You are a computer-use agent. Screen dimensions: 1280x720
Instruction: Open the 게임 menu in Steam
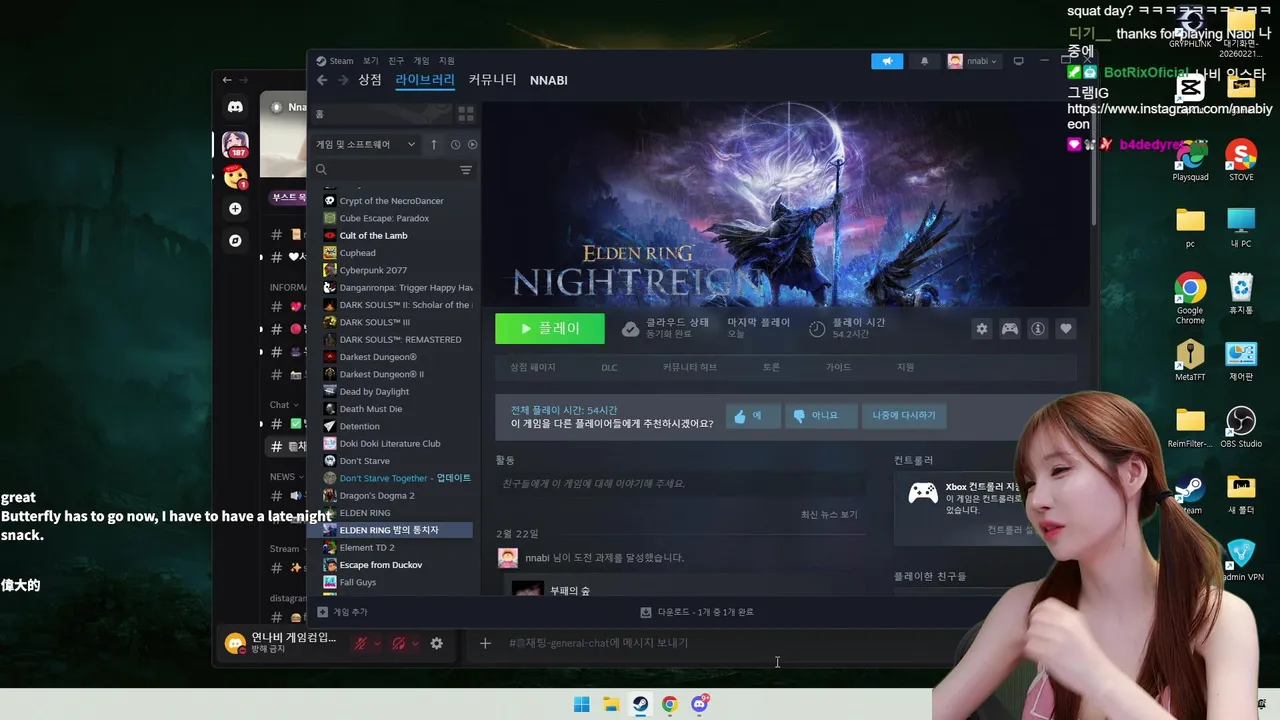coord(422,61)
